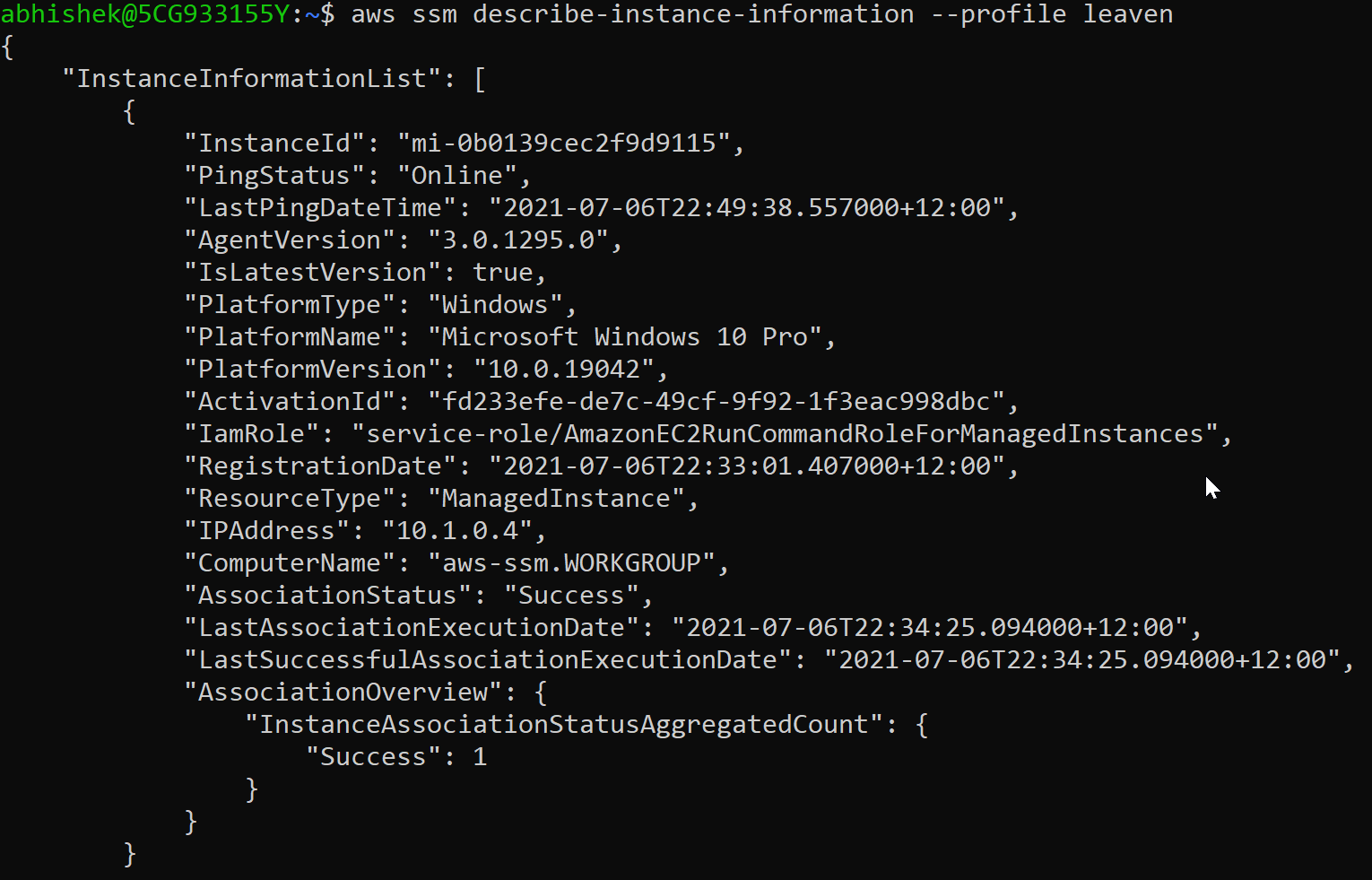Click the describe-instance-information command text
The height and width of the screenshot is (880, 1372).
[693, 14]
